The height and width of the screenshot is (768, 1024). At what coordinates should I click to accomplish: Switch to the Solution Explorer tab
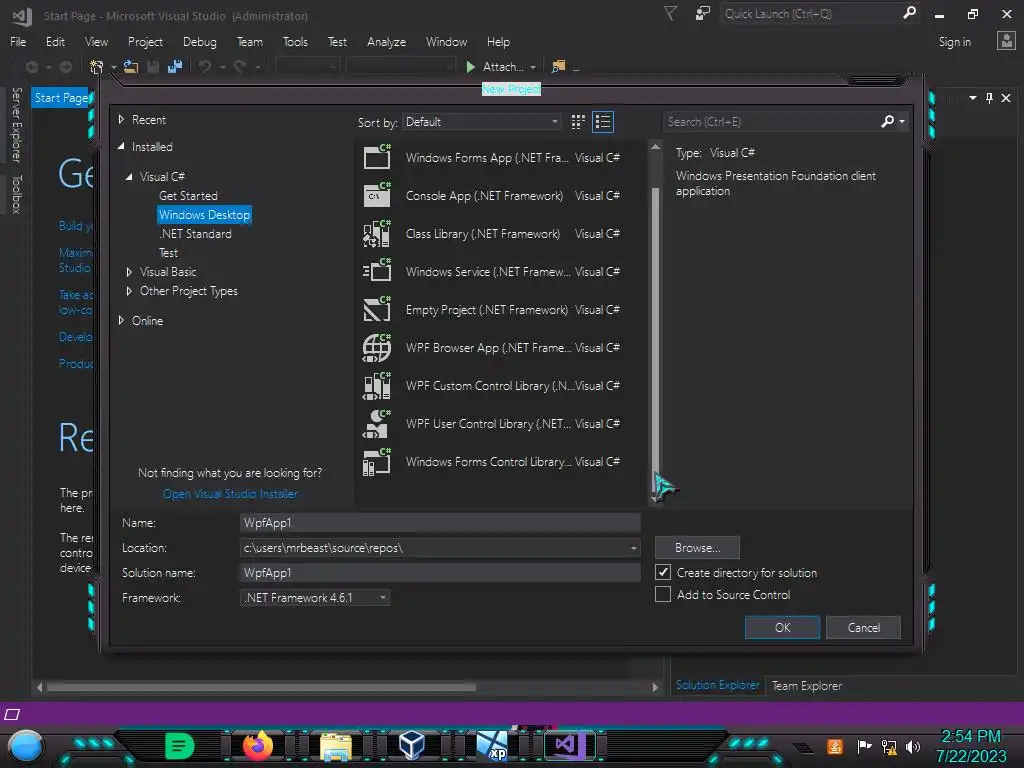point(717,685)
